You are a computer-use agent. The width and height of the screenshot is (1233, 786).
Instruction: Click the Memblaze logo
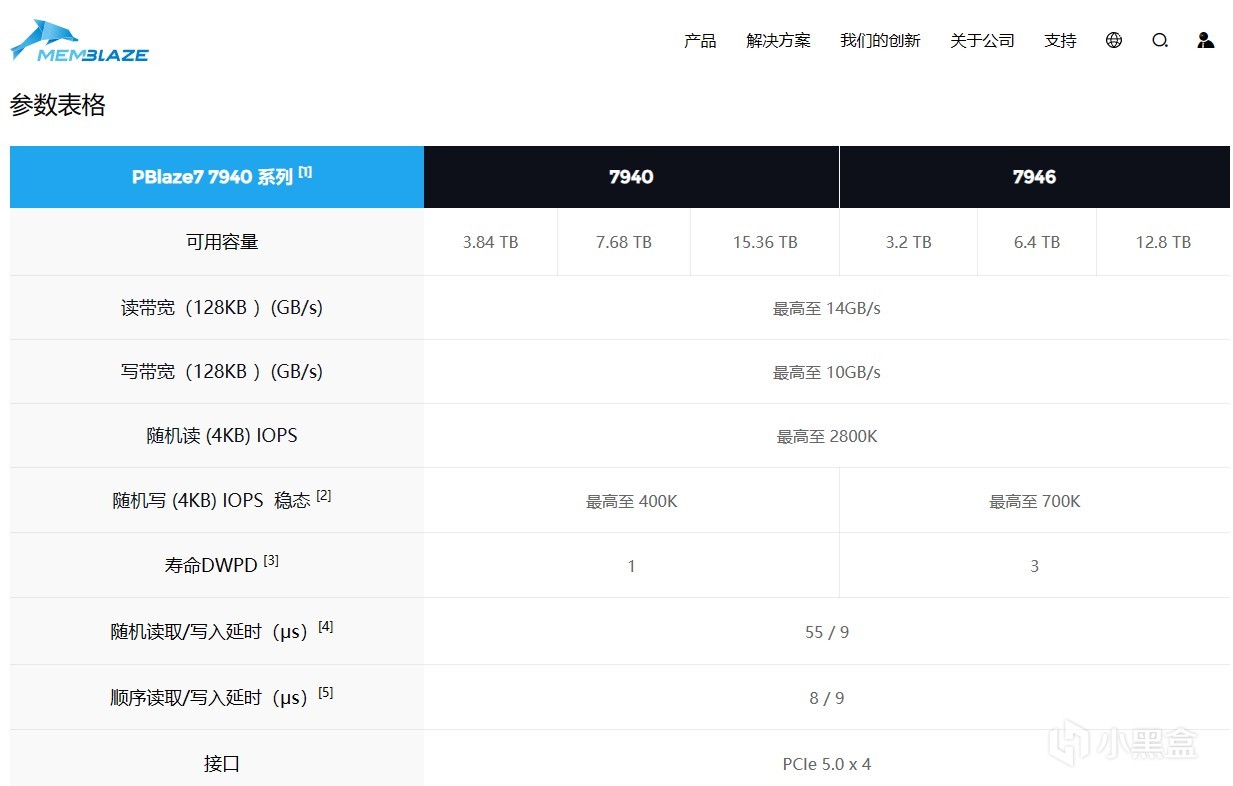coord(79,41)
